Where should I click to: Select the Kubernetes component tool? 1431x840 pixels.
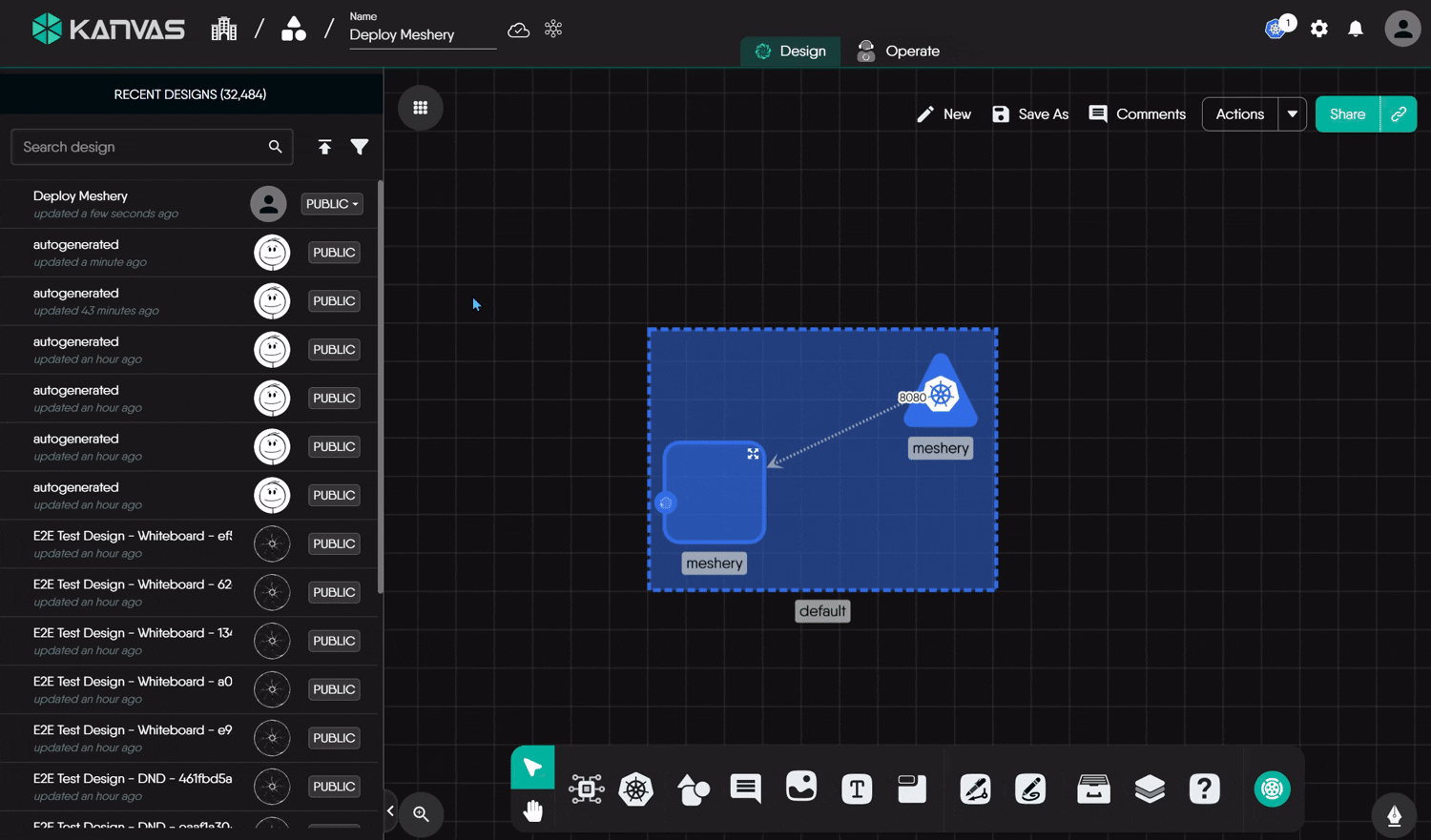(636, 789)
